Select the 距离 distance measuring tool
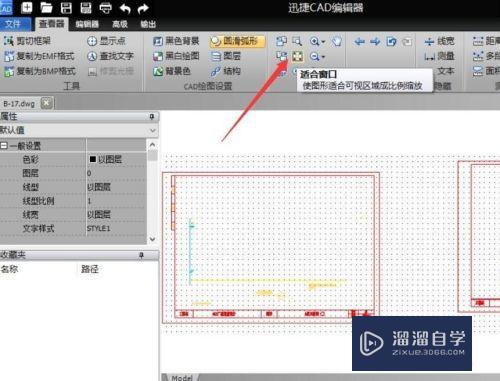The height and width of the screenshot is (381, 500). point(486,41)
